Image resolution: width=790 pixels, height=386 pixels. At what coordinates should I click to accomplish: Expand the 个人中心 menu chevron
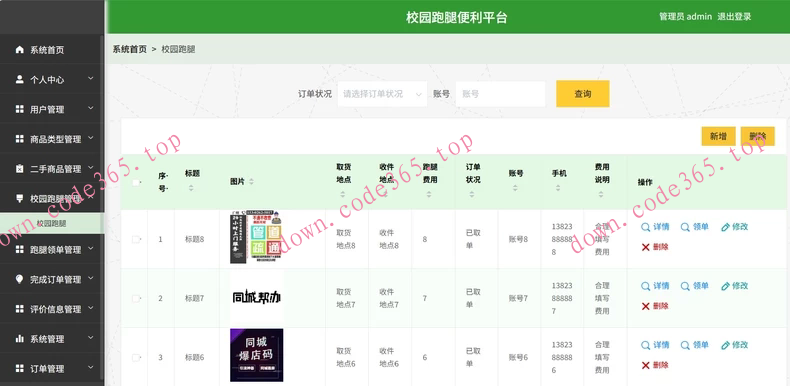(91, 78)
